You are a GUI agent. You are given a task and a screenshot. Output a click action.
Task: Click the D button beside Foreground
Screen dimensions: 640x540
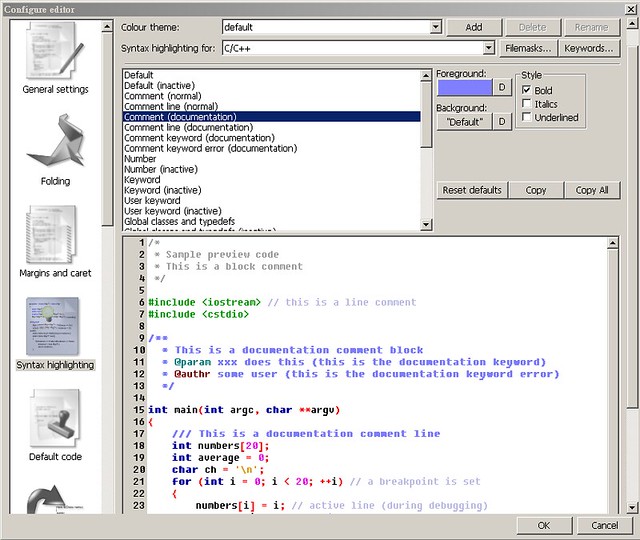(x=502, y=87)
